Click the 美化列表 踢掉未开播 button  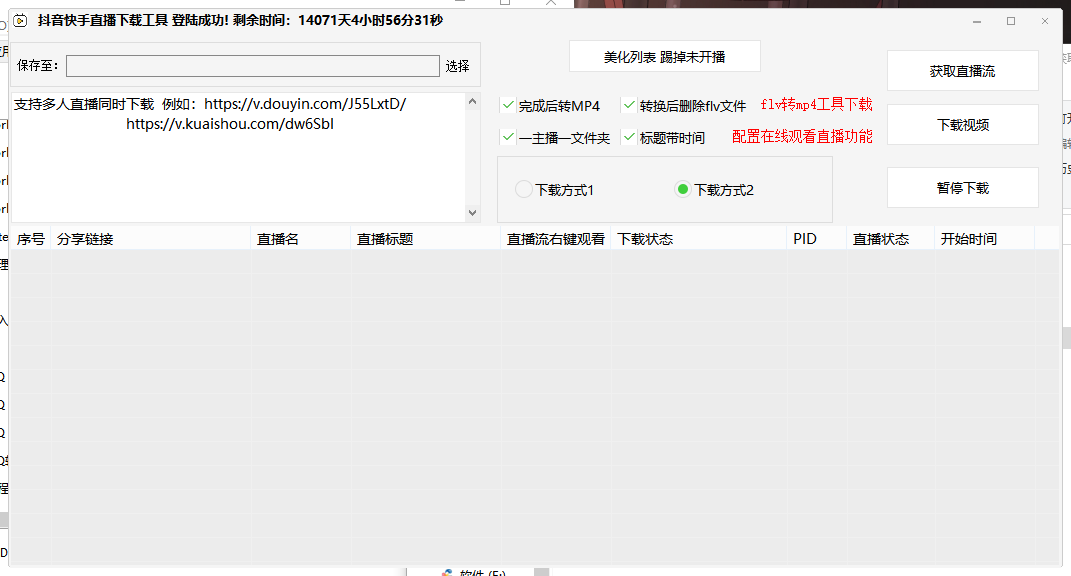[x=665, y=56]
